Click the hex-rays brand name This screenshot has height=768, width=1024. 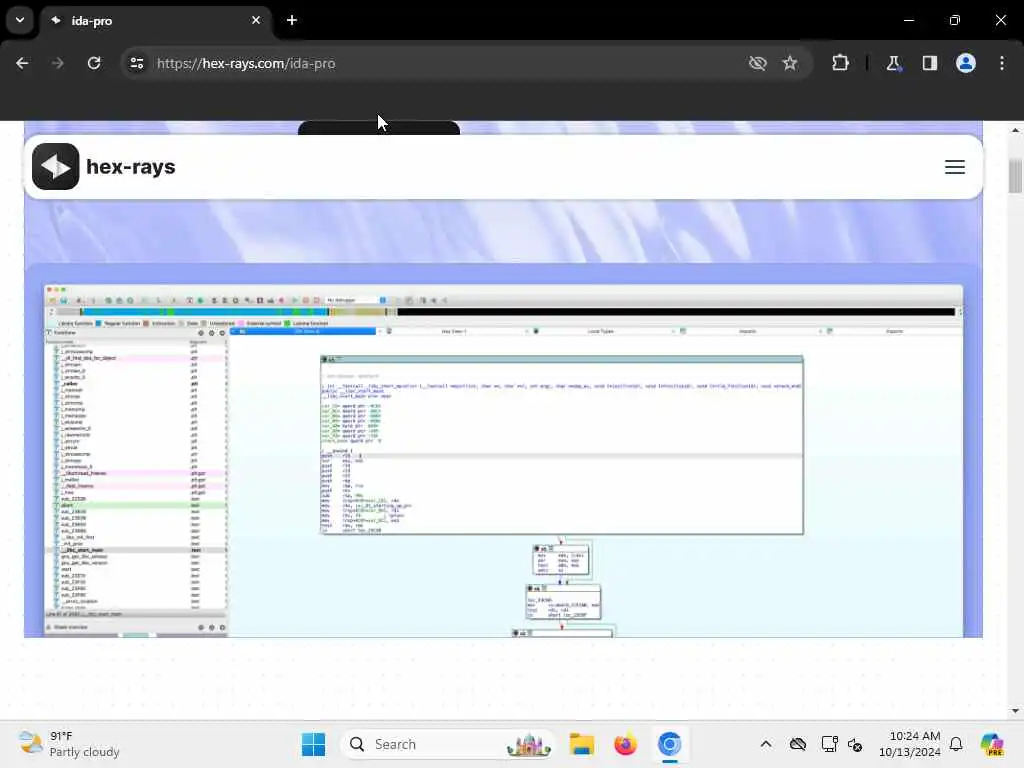[131, 167]
